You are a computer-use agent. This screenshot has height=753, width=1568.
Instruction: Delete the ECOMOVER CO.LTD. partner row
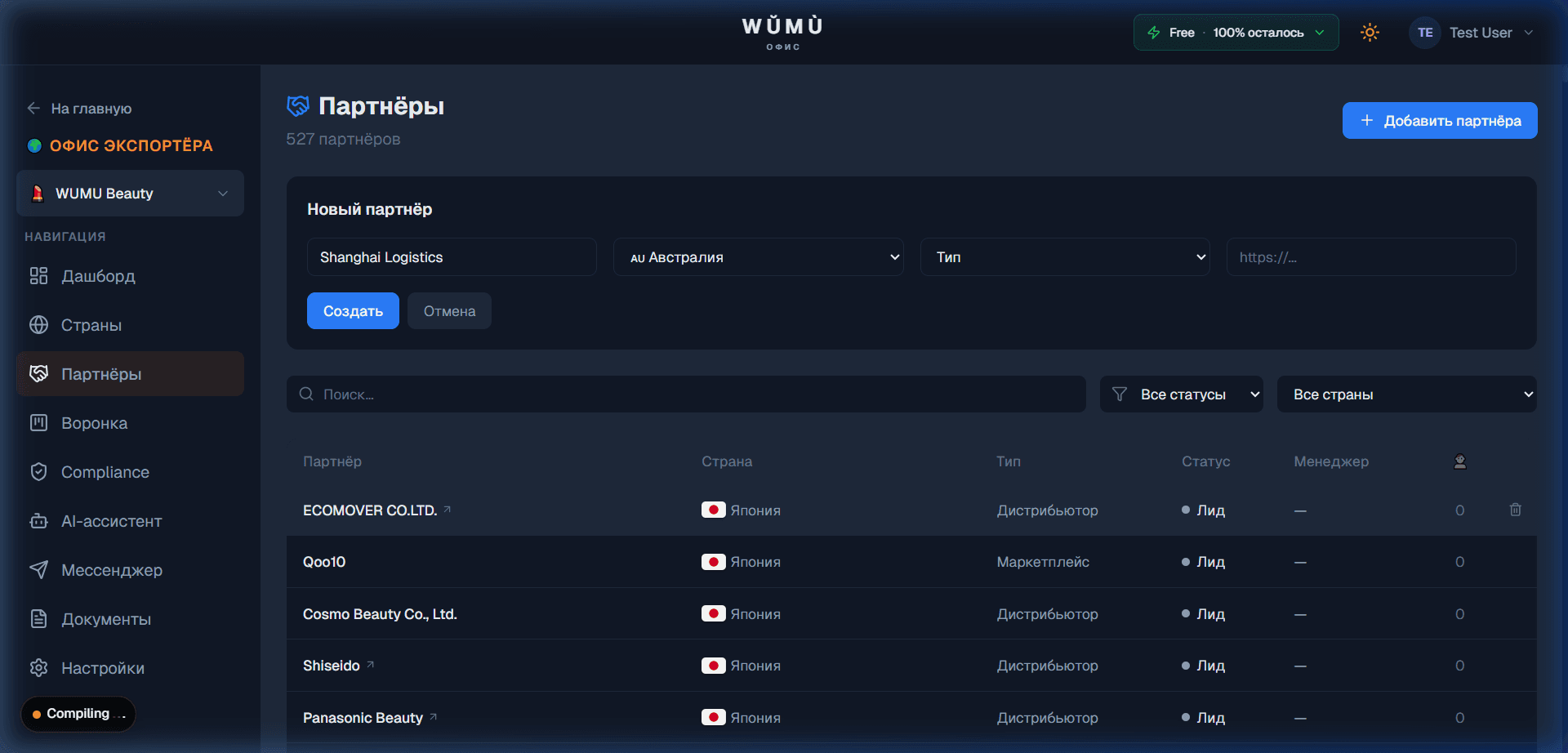(x=1515, y=510)
